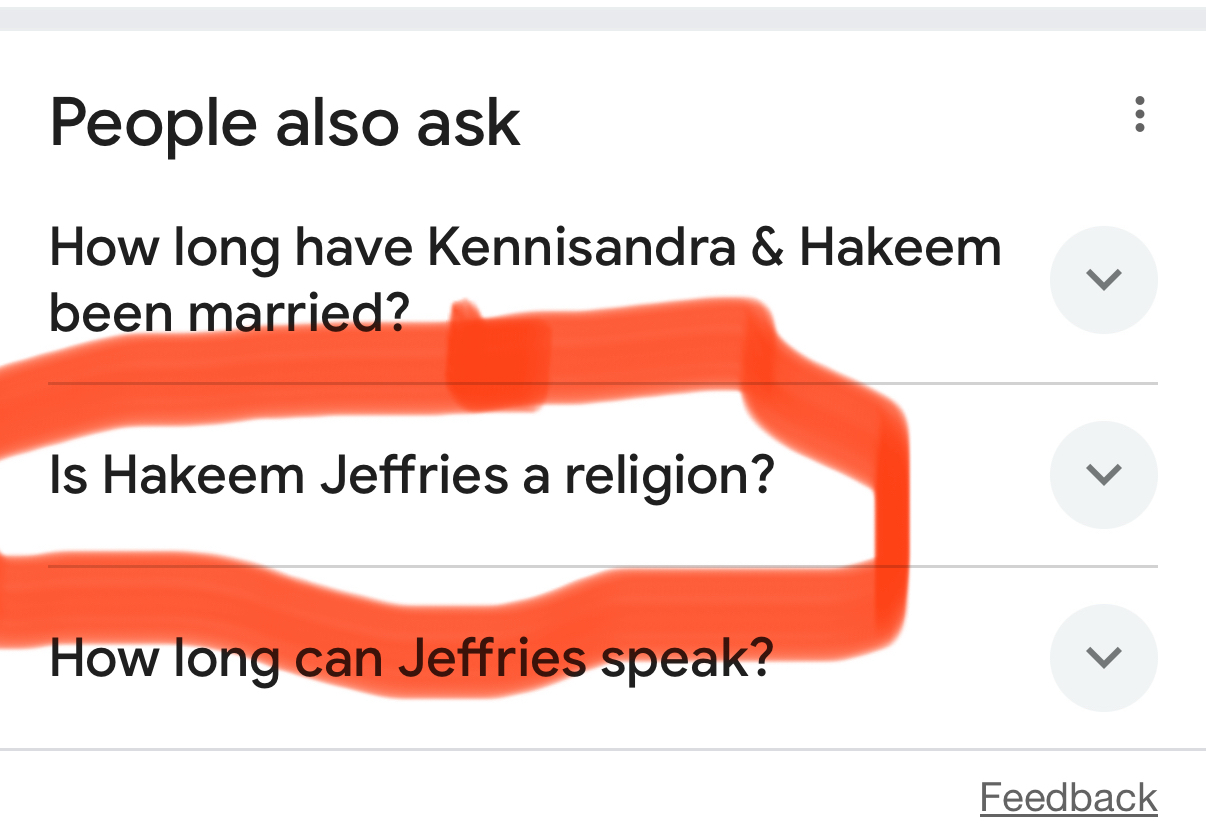The image size is (1206, 832).
Task: Reveal answer about Hakeem Jeffries religion
Action: click(x=1103, y=474)
